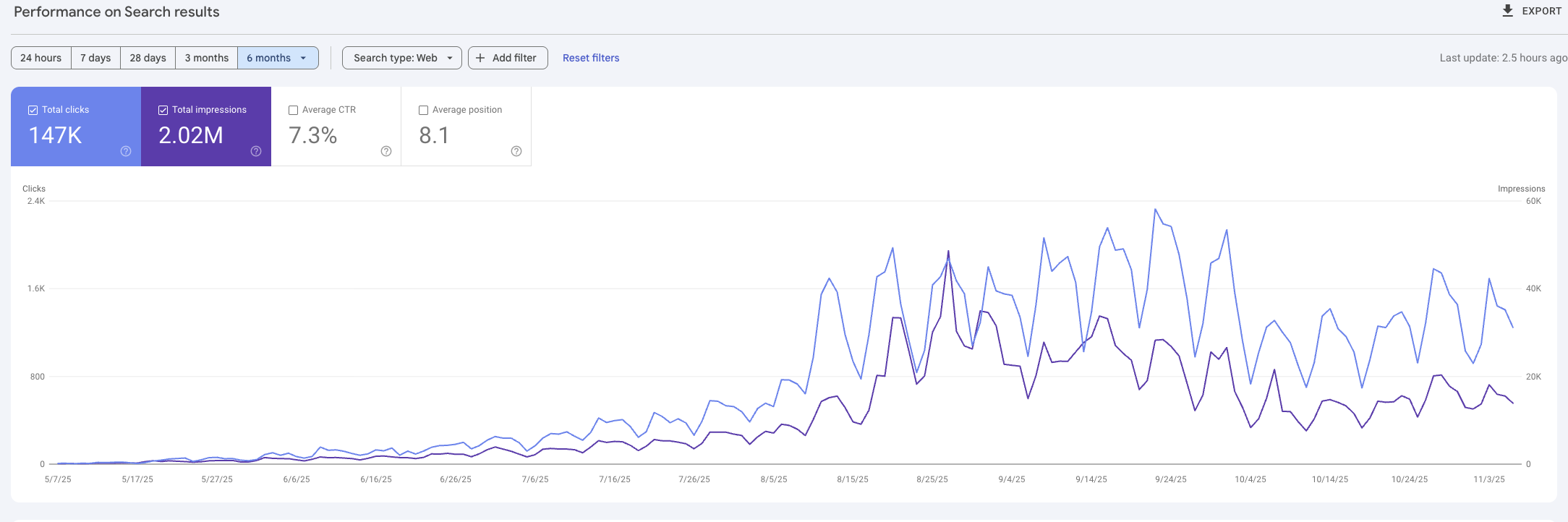The width and height of the screenshot is (1568, 522).
Task: Uncheck the Total clicks checkbox
Action: 33,110
